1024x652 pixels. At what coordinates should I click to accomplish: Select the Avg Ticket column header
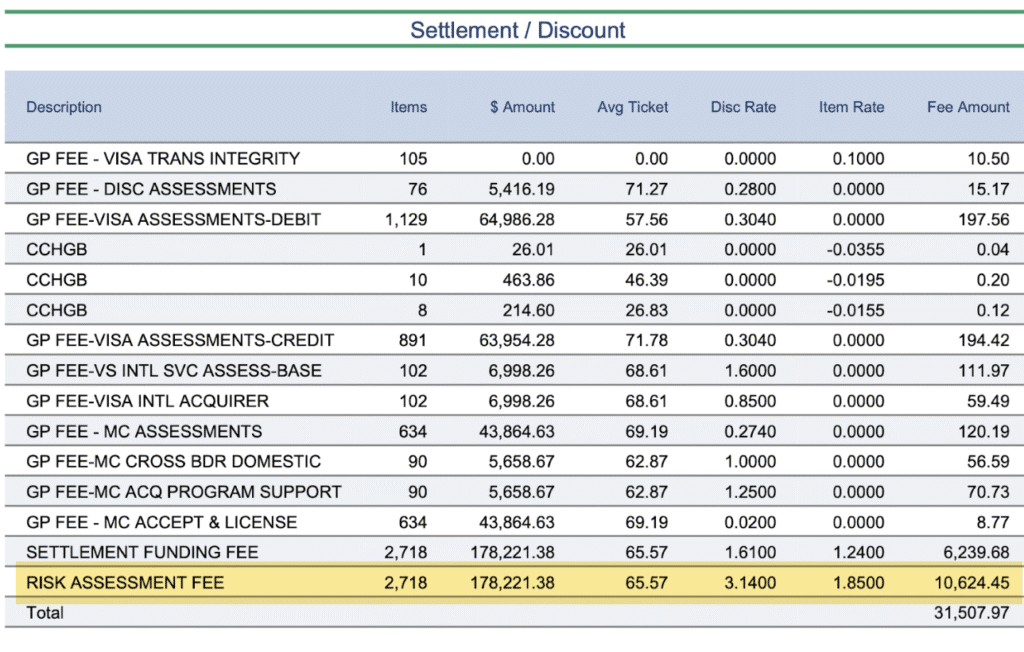633,107
